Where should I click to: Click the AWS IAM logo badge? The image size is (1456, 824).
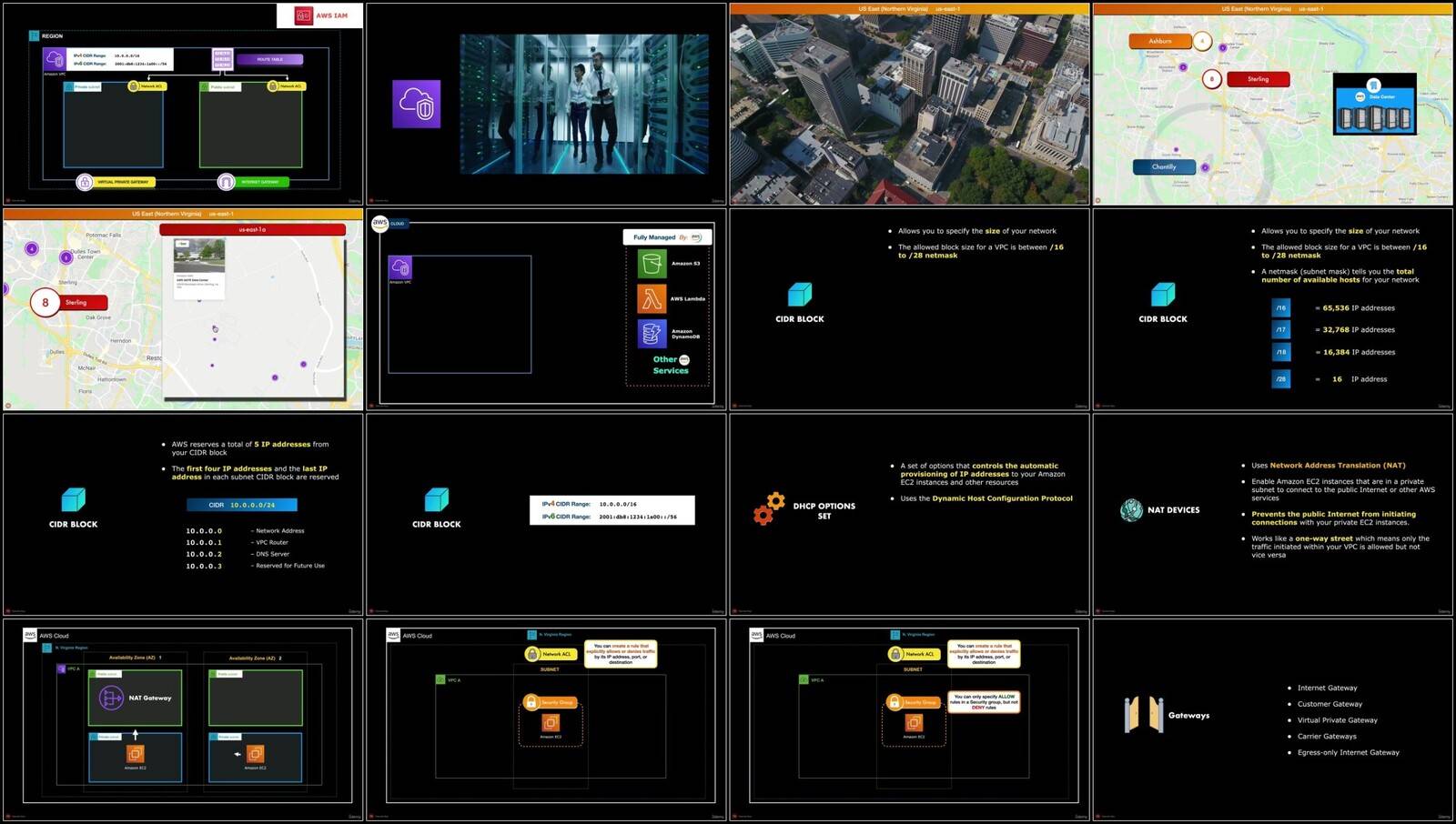(320, 15)
